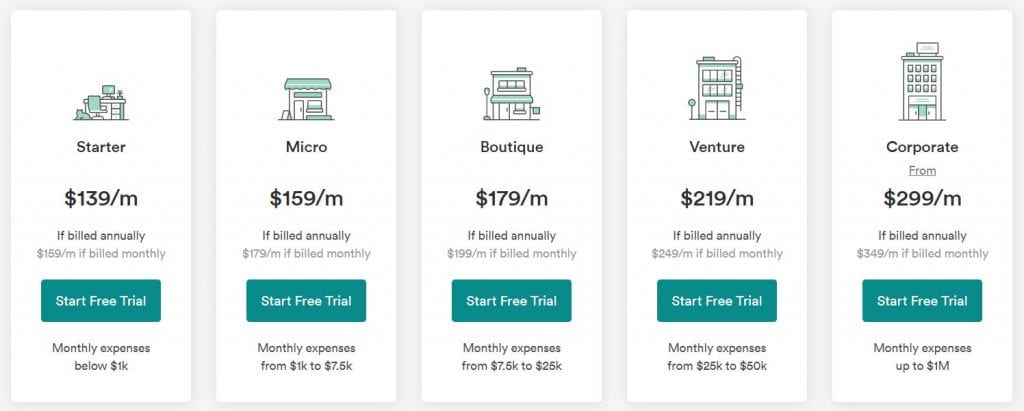Click the $219/m Venture price
The width and height of the screenshot is (1024, 411).
point(716,198)
